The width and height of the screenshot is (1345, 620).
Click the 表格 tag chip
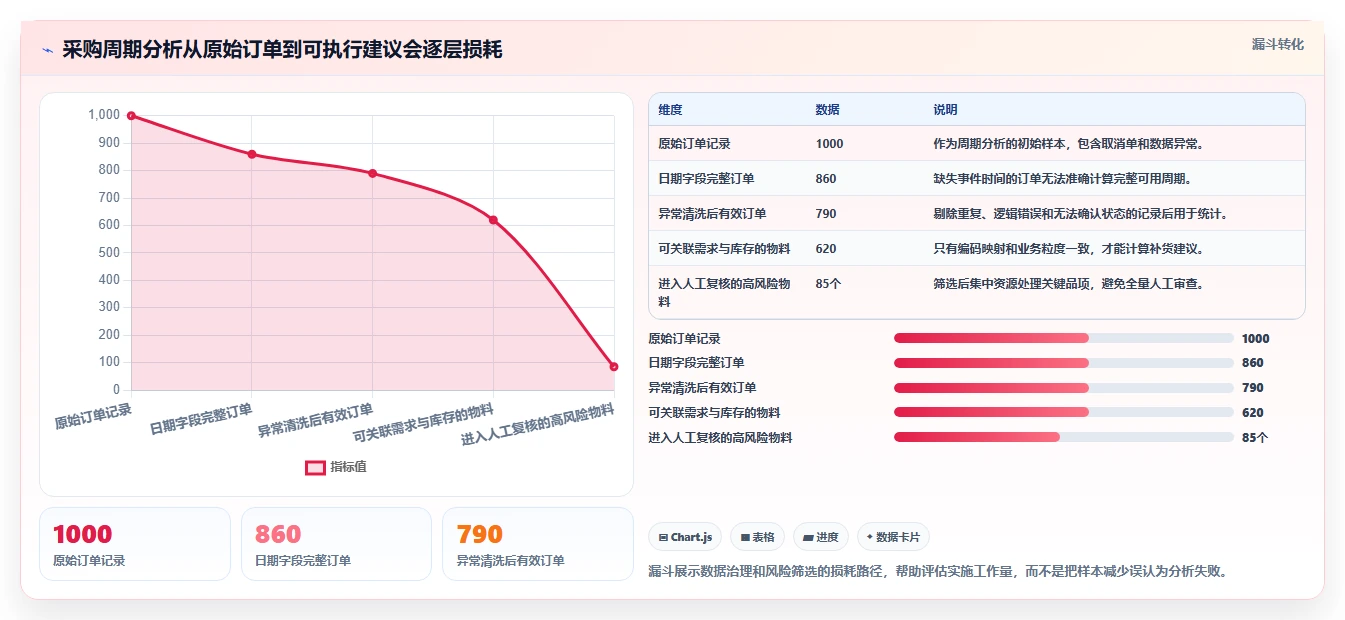coord(758,537)
